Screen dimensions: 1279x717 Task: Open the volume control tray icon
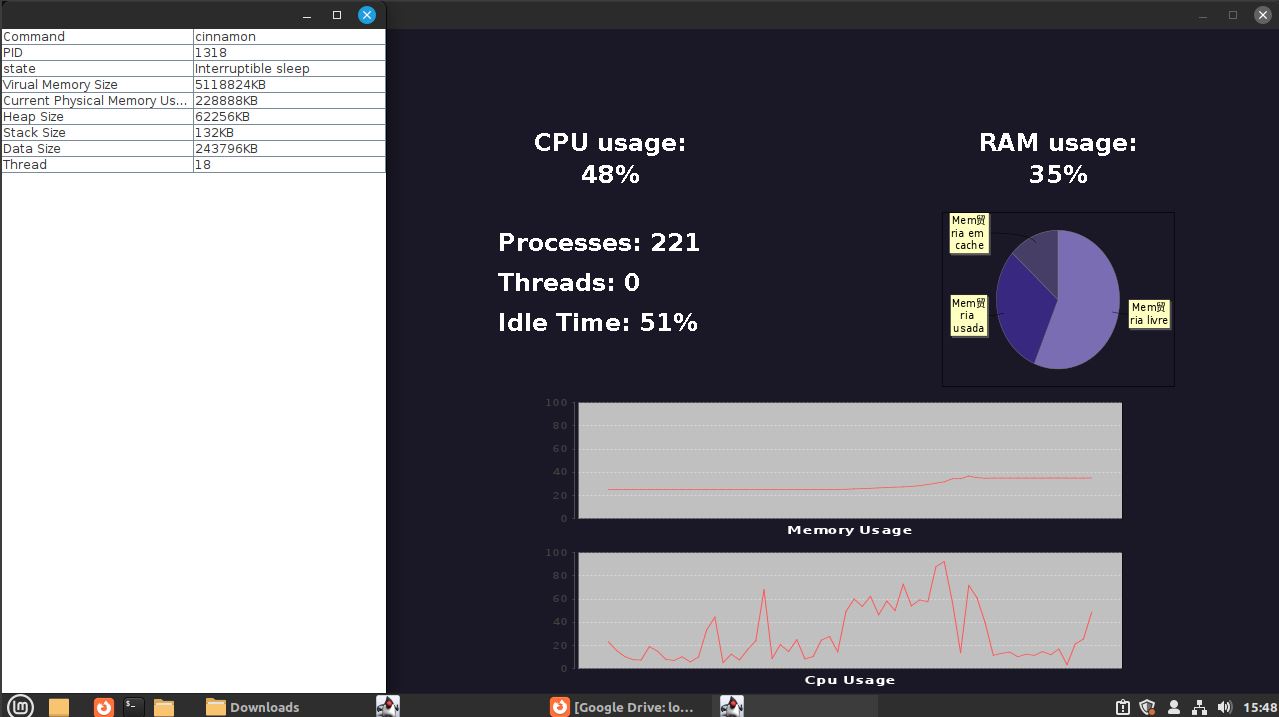1225,707
